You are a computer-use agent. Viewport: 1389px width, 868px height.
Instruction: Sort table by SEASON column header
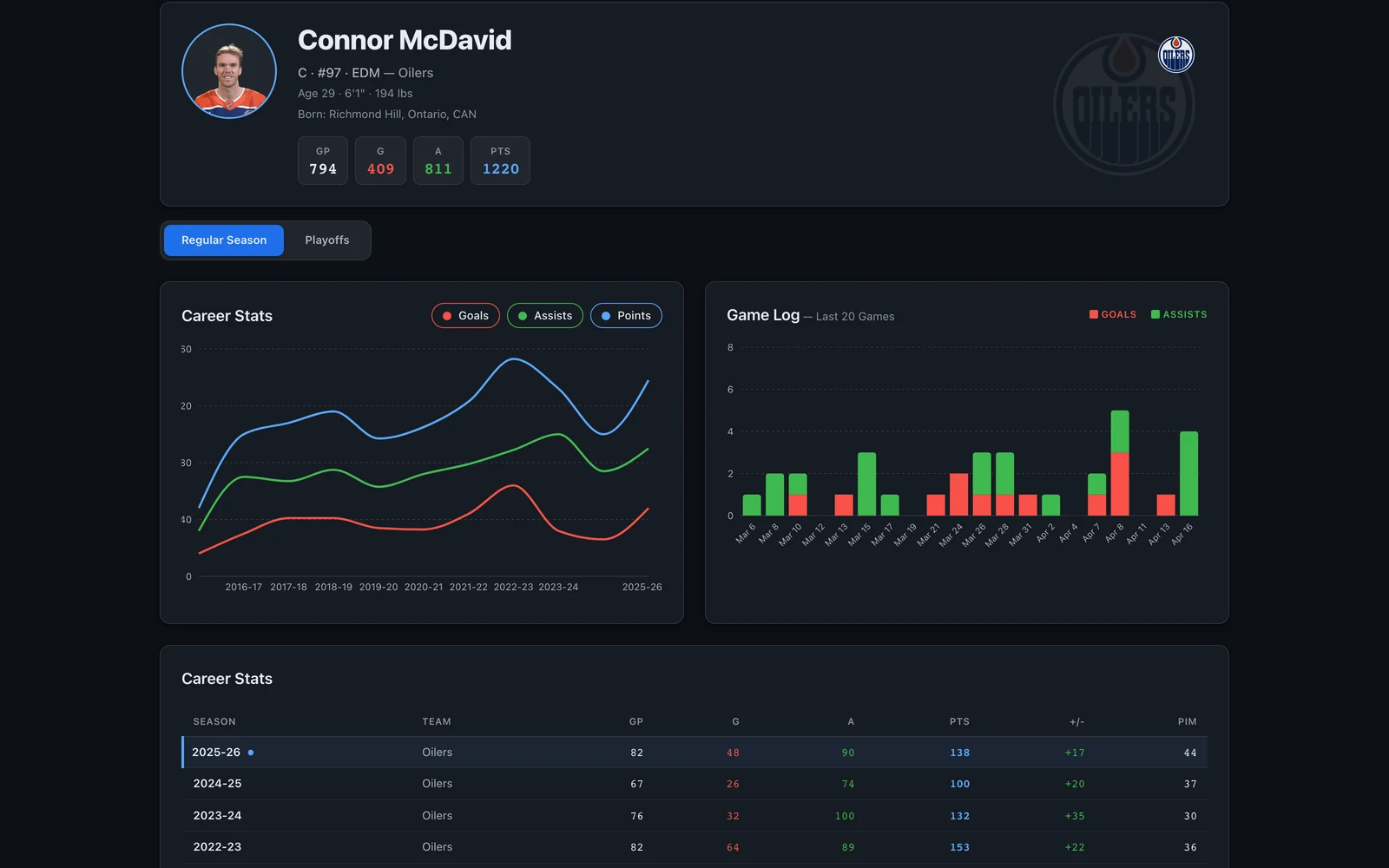click(x=214, y=722)
